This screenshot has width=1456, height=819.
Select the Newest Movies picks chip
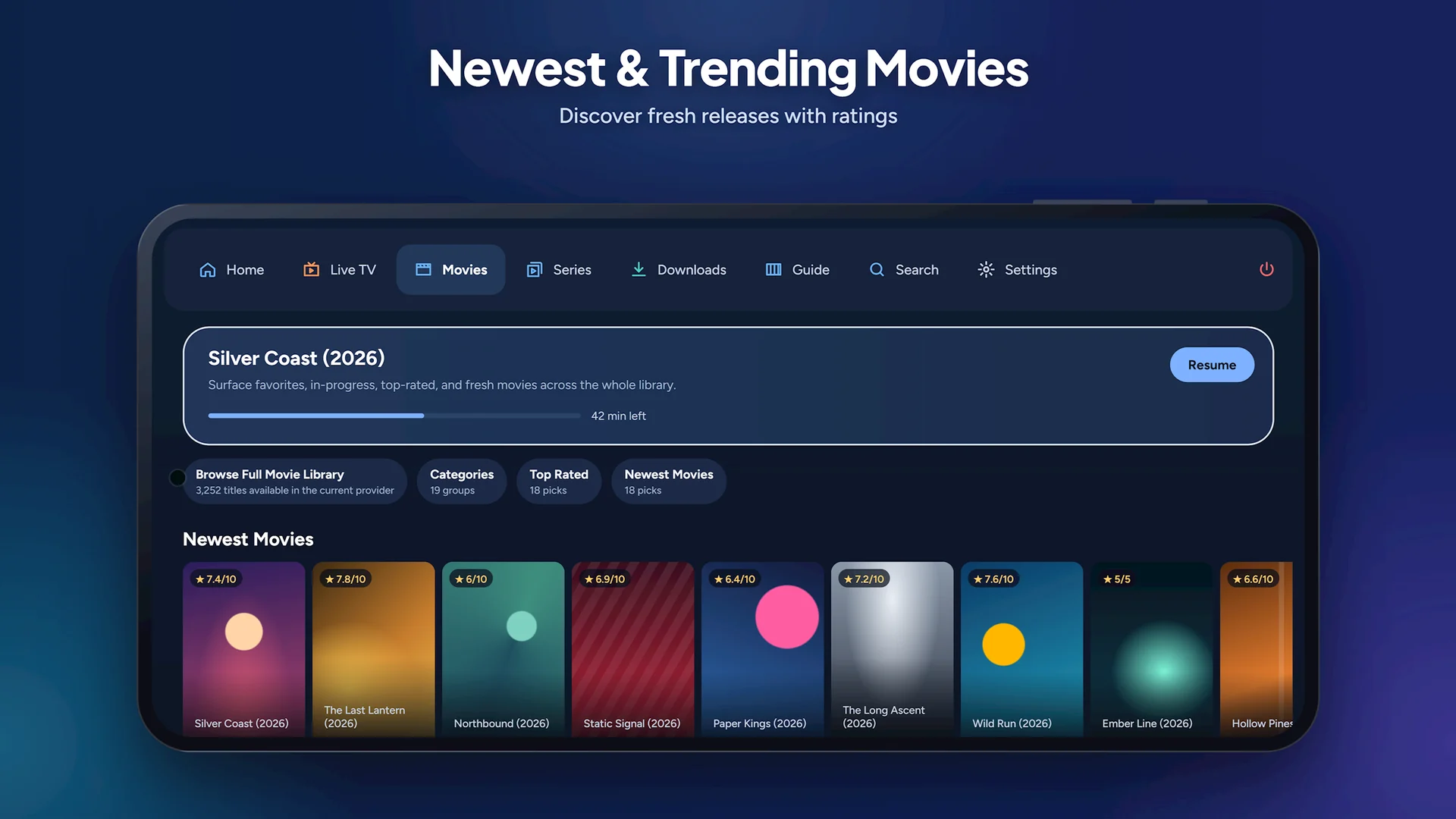click(x=669, y=482)
